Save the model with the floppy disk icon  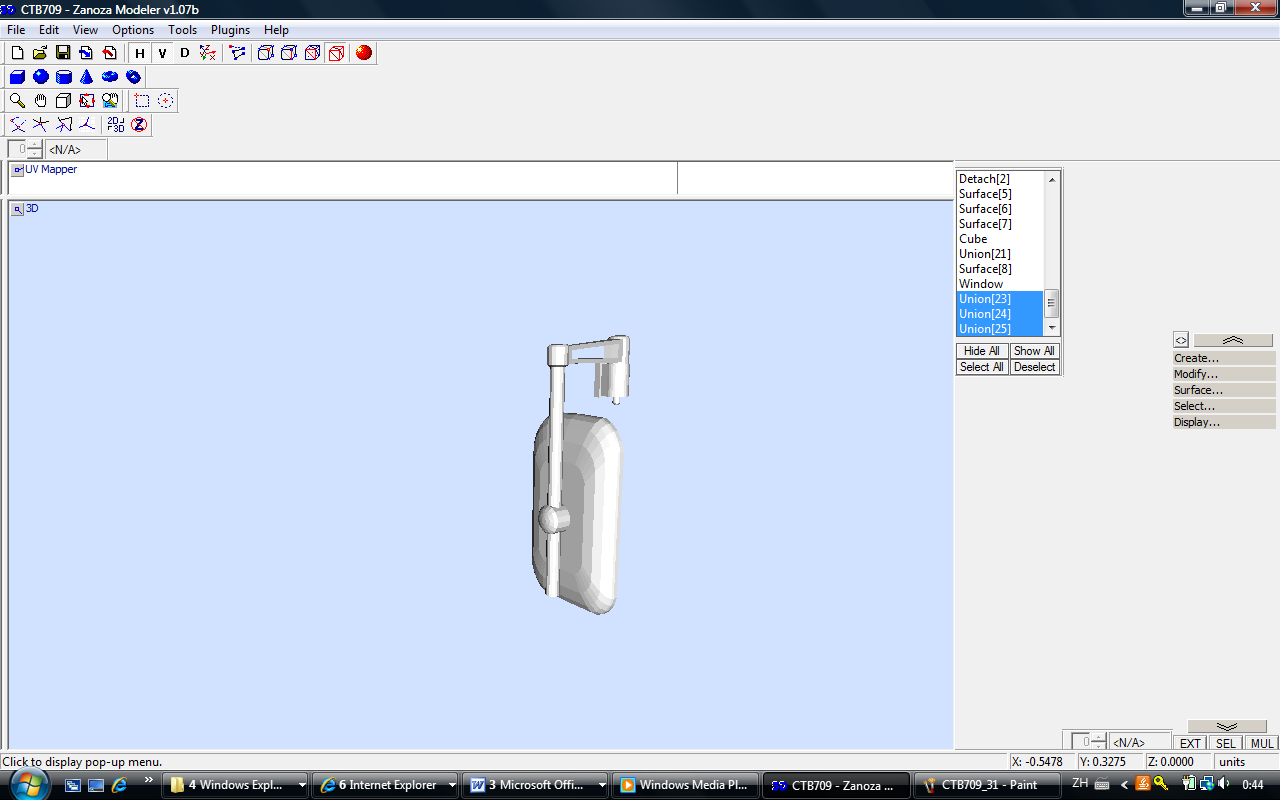point(63,53)
